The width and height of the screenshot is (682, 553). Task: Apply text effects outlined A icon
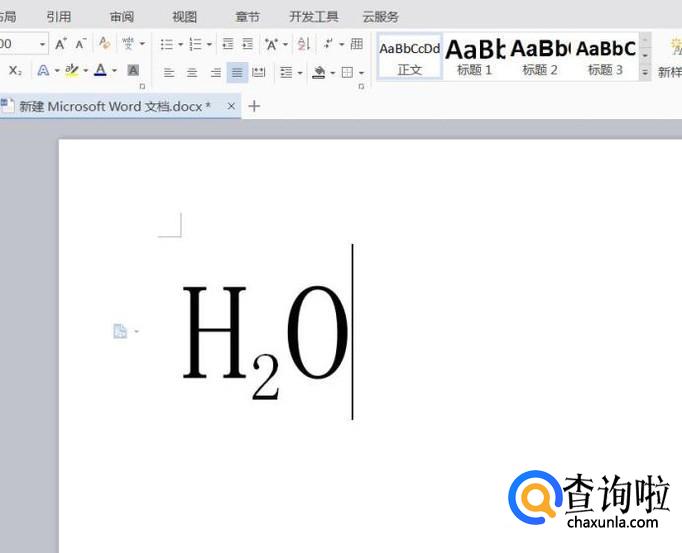coord(43,70)
